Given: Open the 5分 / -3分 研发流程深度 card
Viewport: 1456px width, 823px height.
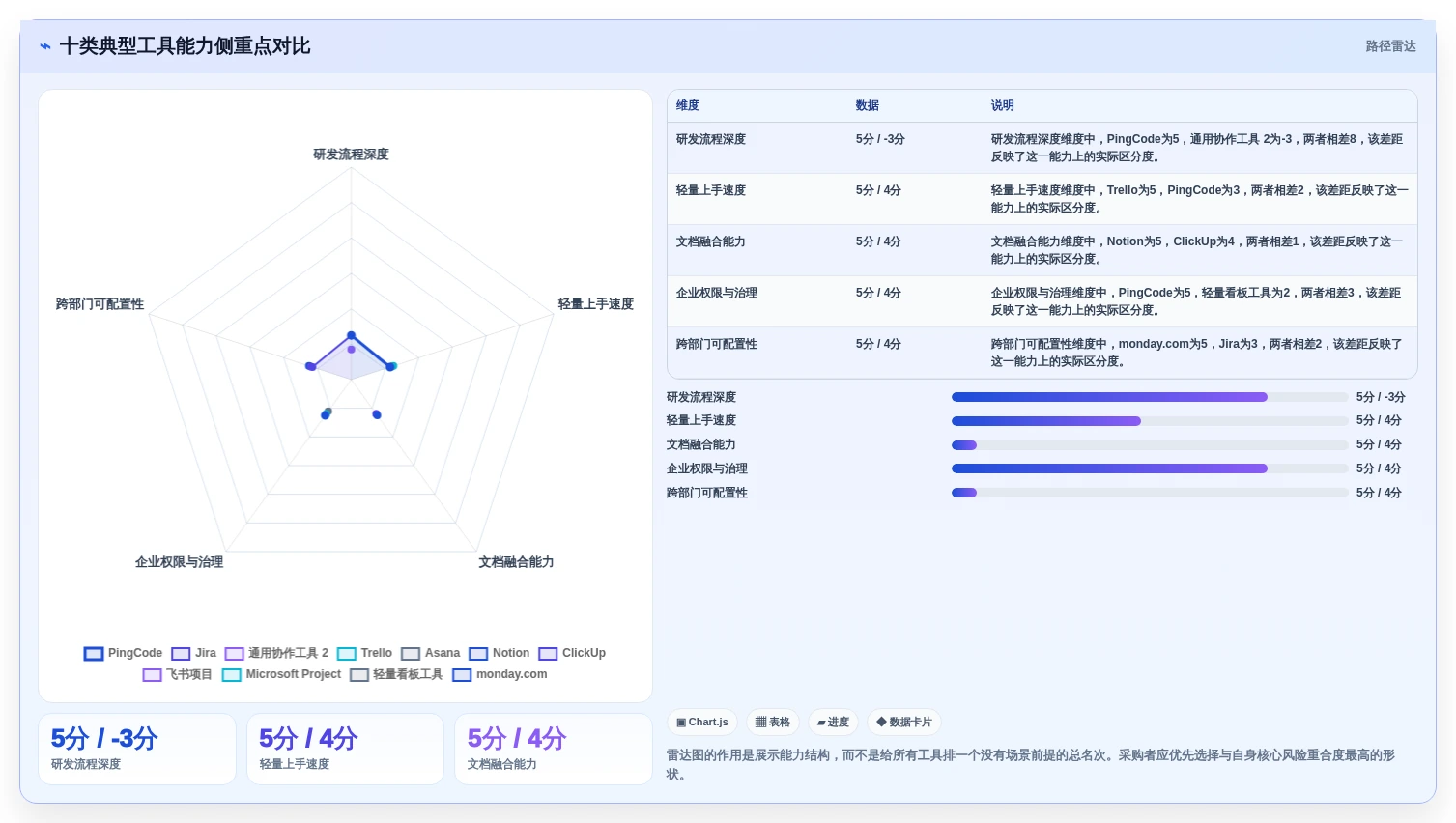Looking at the screenshot, I should pos(137,749).
